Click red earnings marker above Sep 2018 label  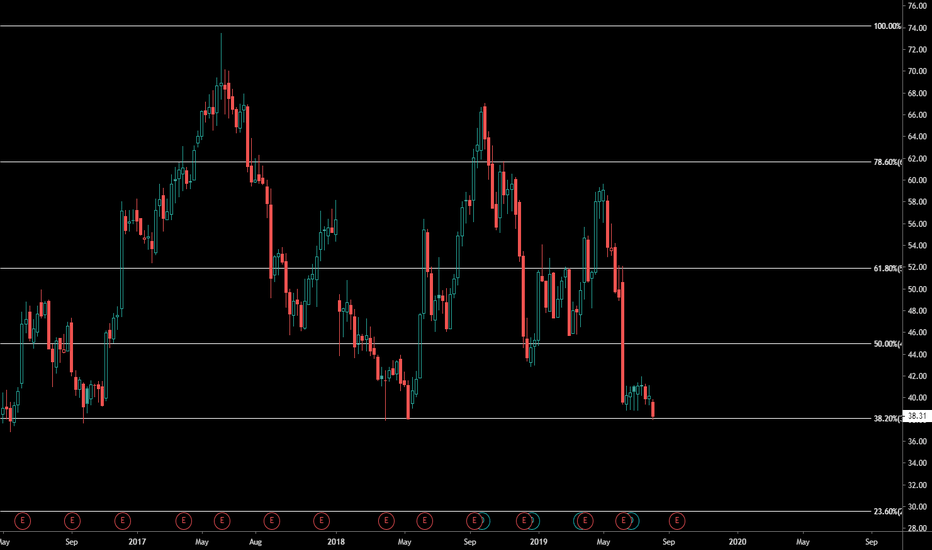pyautogui.click(x=474, y=521)
